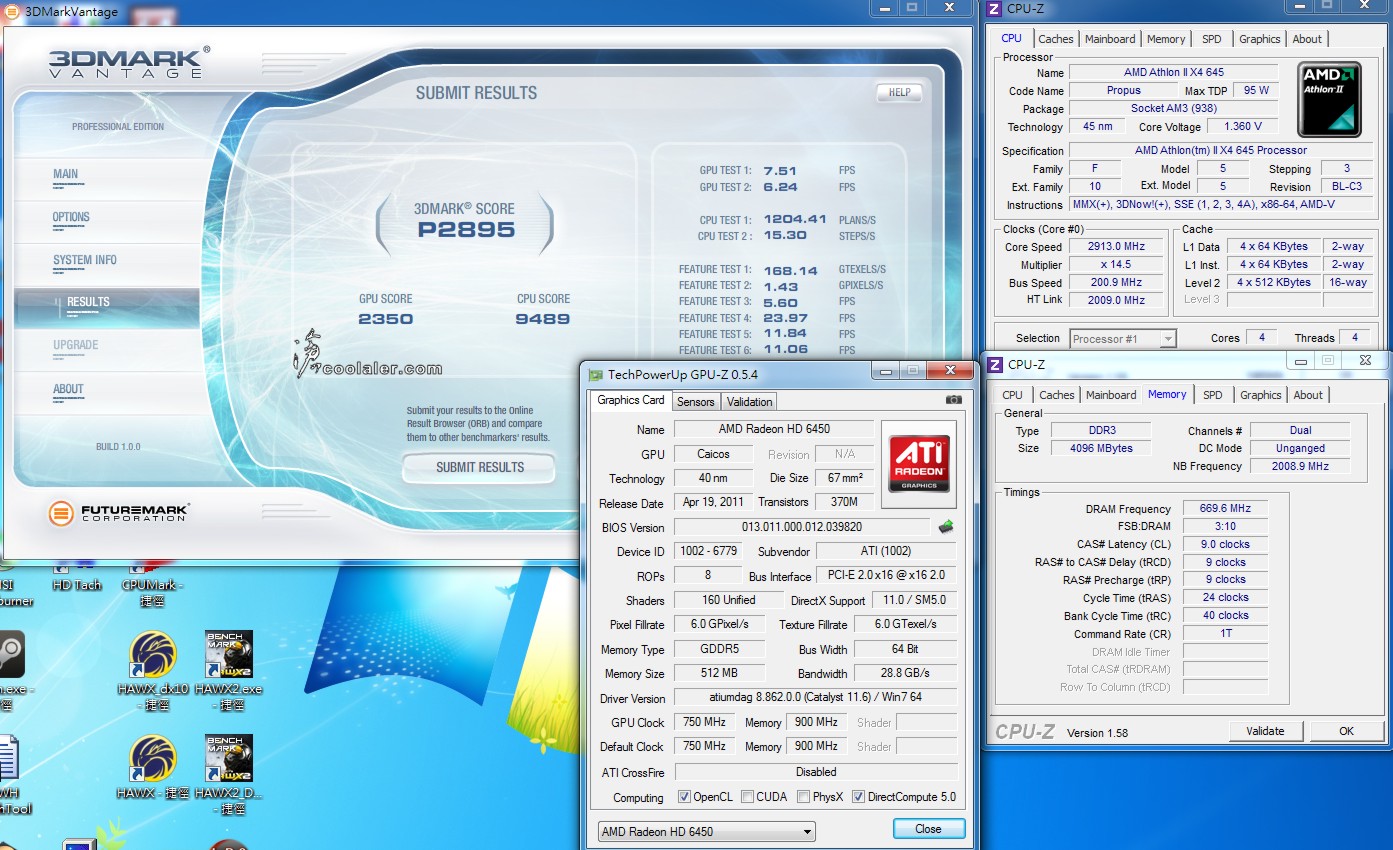The height and width of the screenshot is (850, 1393).
Task: Click the NB Frequency 2008.9 MHz value
Action: click(1300, 467)
